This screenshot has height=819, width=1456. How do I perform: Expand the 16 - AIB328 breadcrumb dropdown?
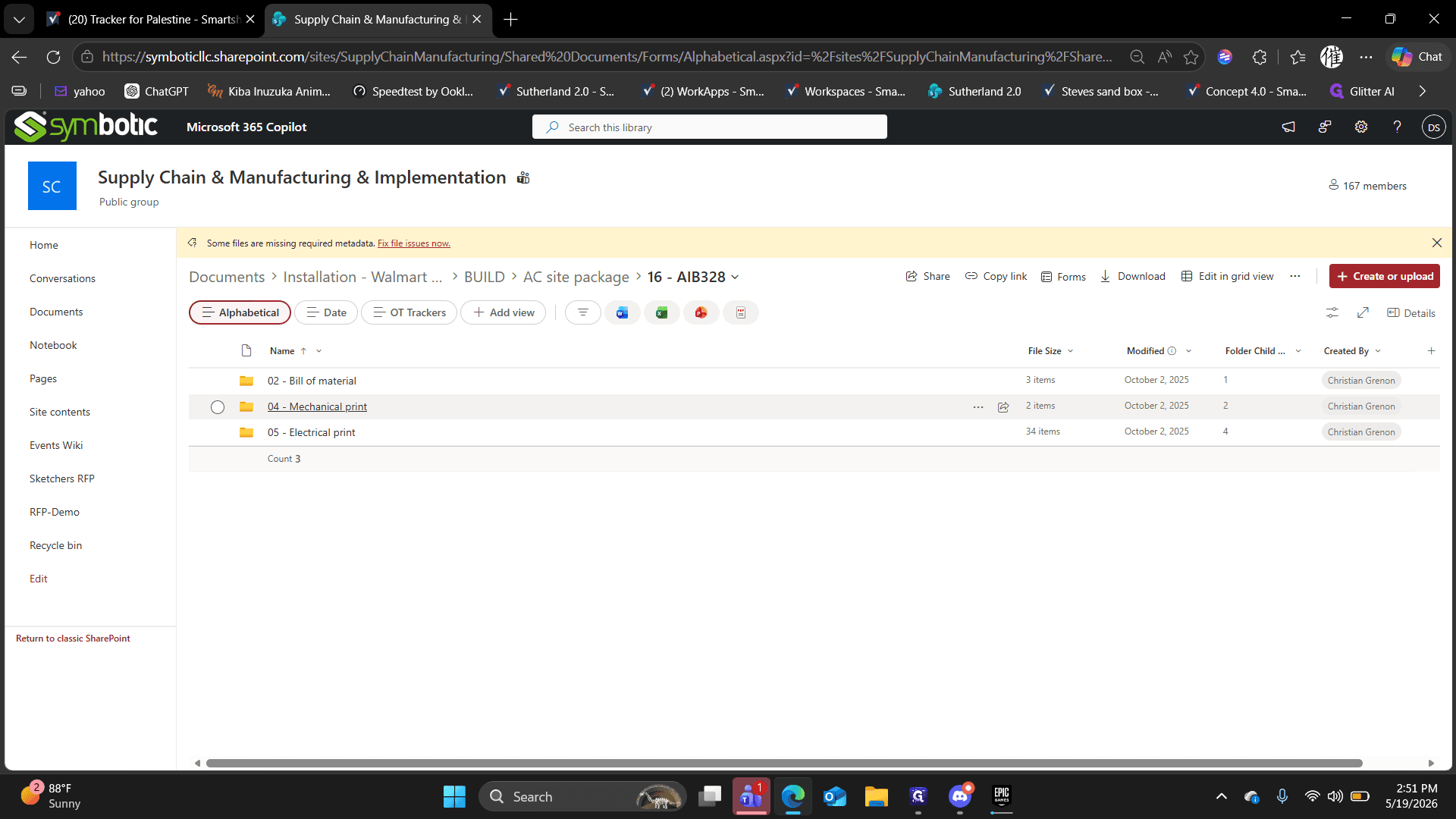[735, 277]
